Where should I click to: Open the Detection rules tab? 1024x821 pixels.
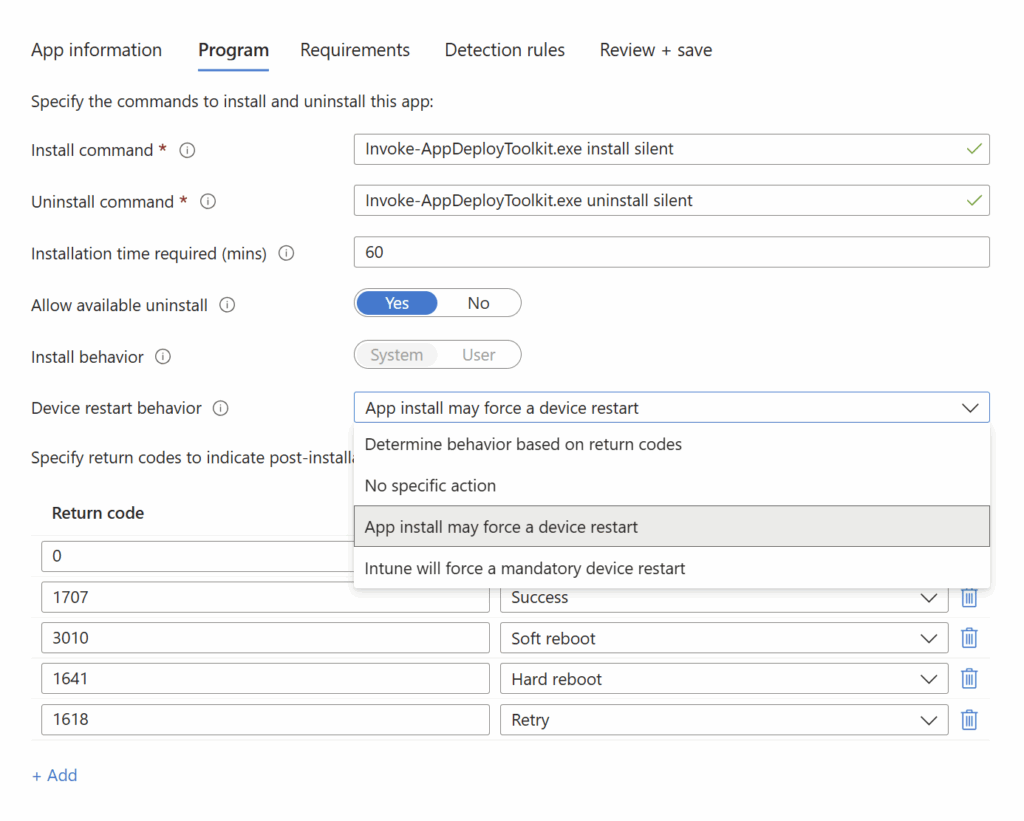505,50
